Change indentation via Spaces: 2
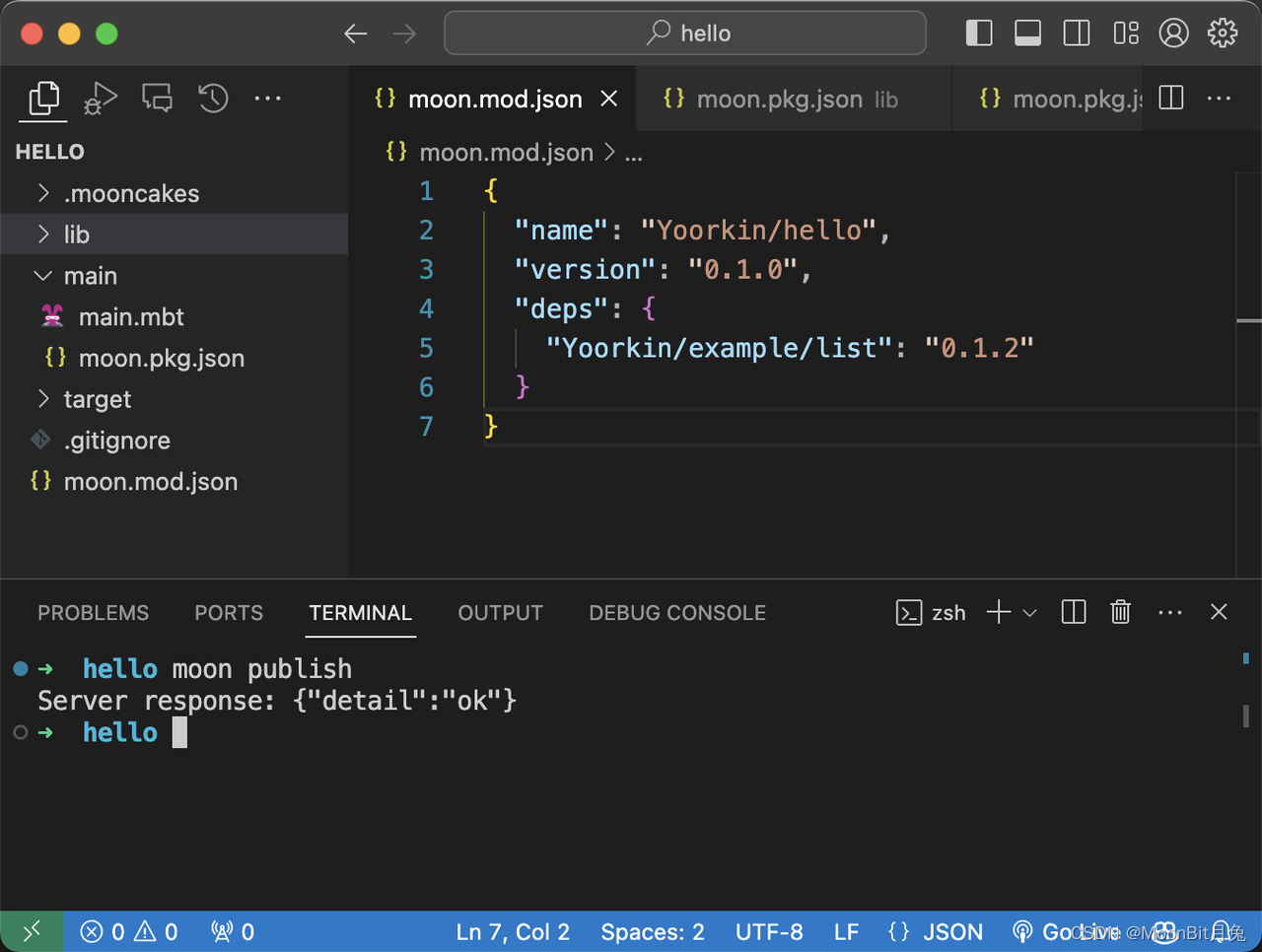Viewport: 1262px width, 952px height. click(x=653, y=931)
